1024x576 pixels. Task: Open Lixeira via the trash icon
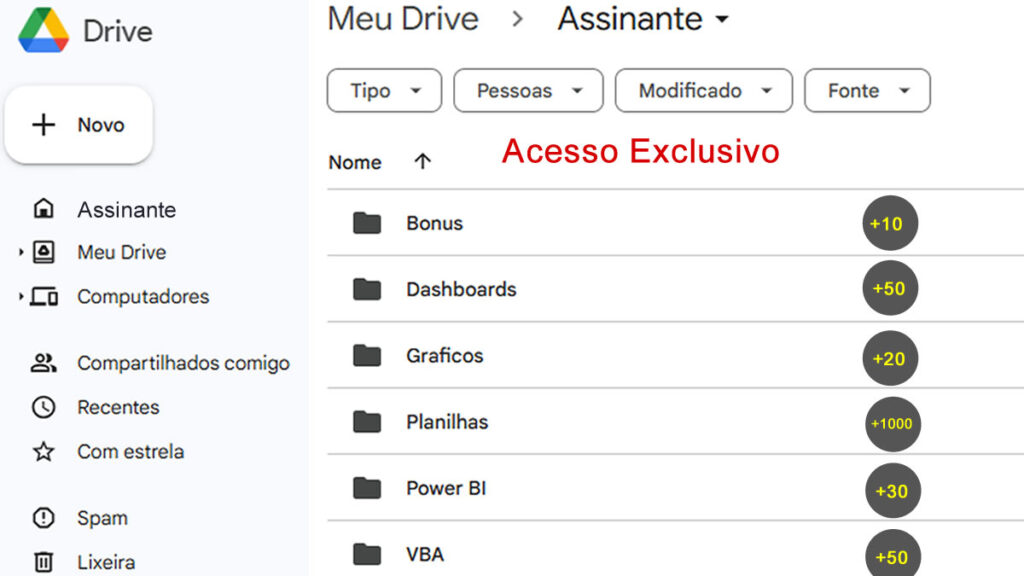pyautogui.click(x=44, y=561)
